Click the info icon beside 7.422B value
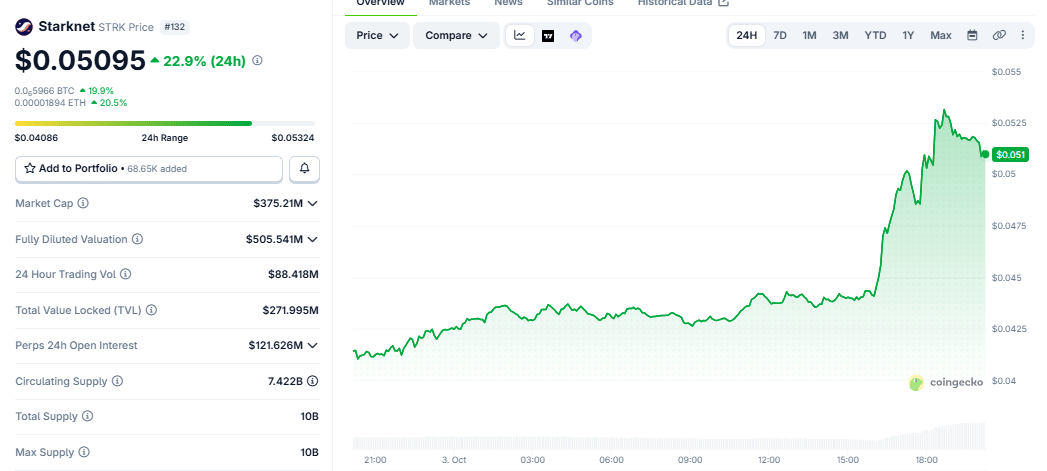Screen dimensions: 1047x471 coord(312,381)
